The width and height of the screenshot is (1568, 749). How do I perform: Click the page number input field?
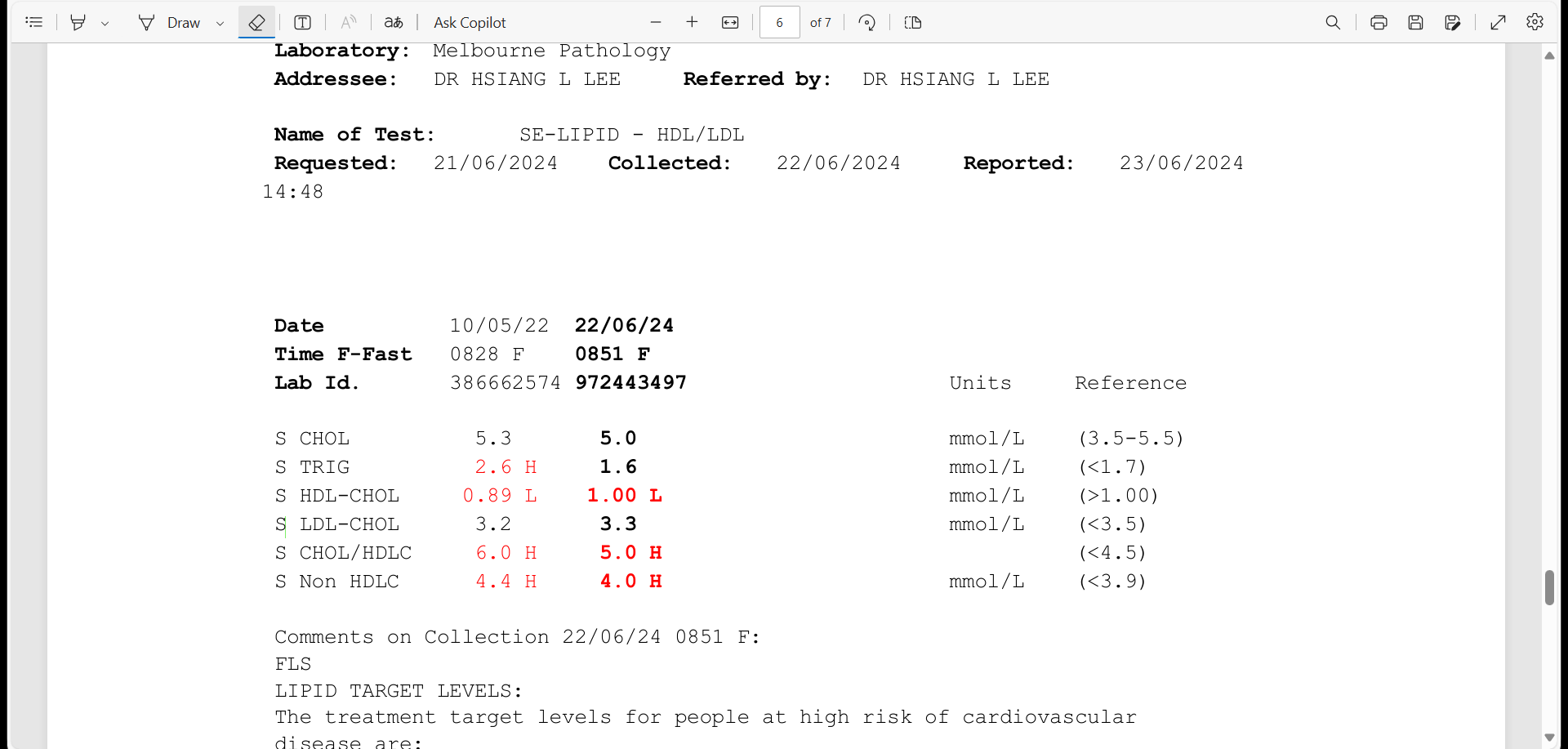[x=780, y=22]
